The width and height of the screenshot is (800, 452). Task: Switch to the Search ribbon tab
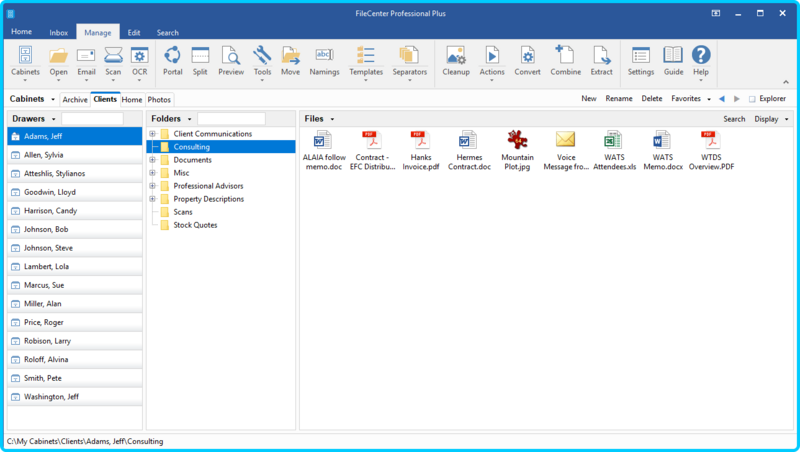tap(168, 33)
